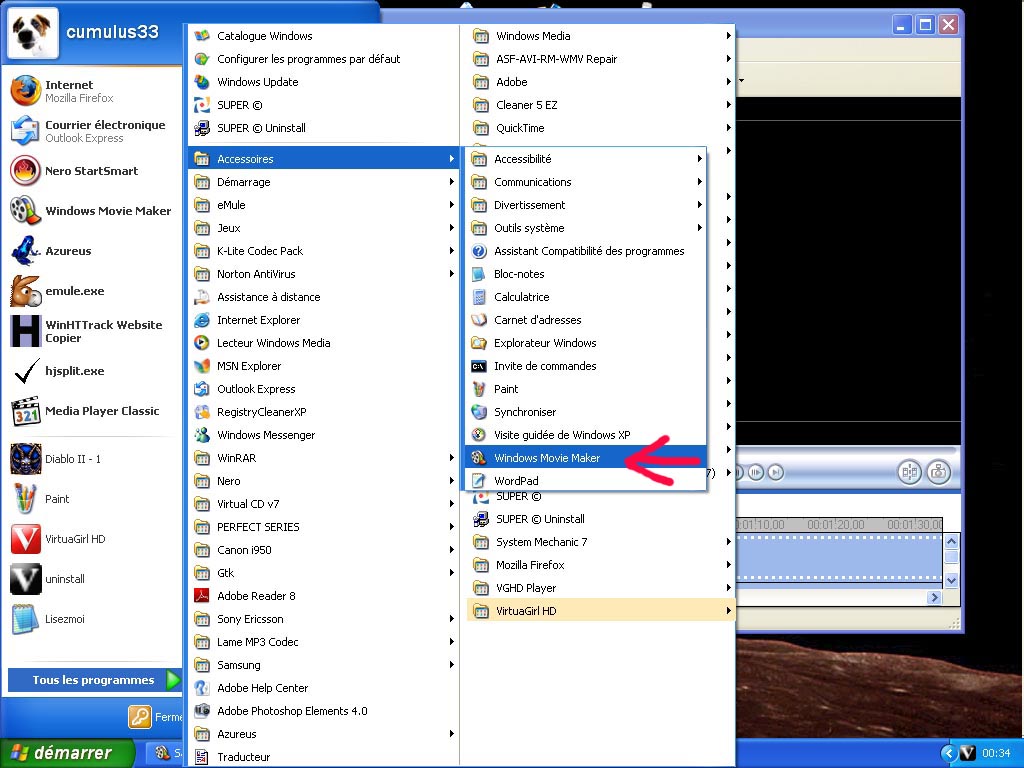Viewport: 1024px width, 768px height.
Task: Launch Azureus blue frog icon in left pane
Action: pyautogui.click(x=25, y=251)
